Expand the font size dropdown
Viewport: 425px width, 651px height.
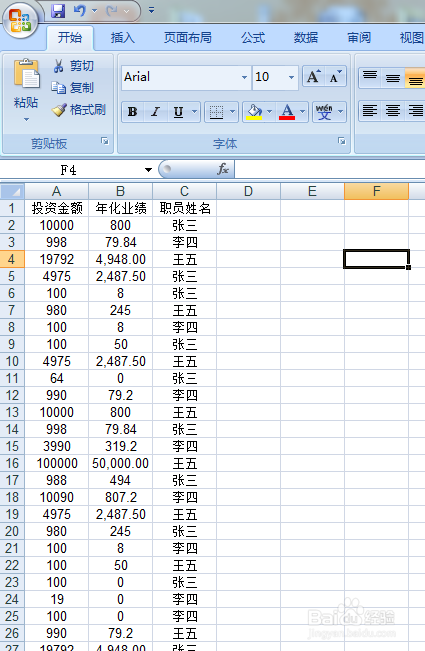[x=291, y=77]
